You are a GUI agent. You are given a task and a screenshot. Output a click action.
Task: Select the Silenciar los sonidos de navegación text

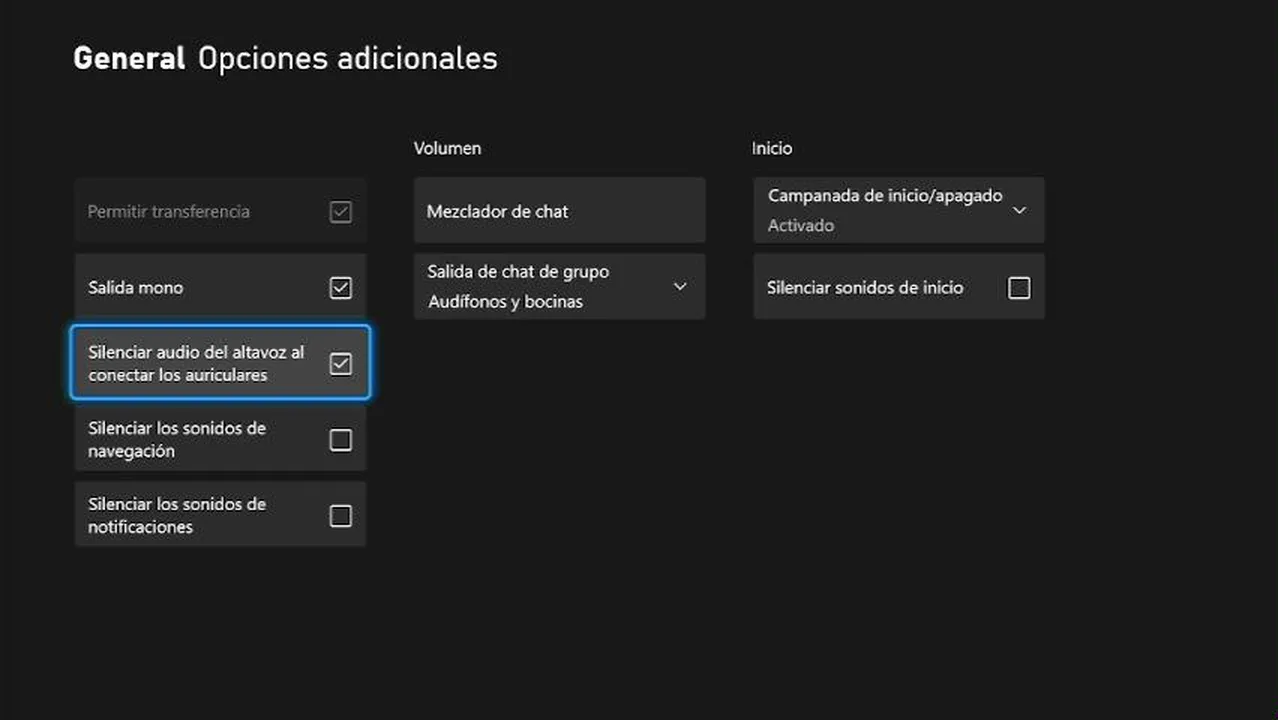pos(177,440)
